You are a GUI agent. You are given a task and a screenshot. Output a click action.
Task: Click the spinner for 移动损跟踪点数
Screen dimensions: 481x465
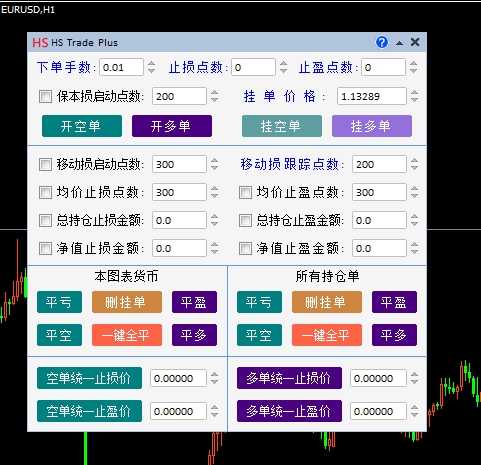(414, 164)
